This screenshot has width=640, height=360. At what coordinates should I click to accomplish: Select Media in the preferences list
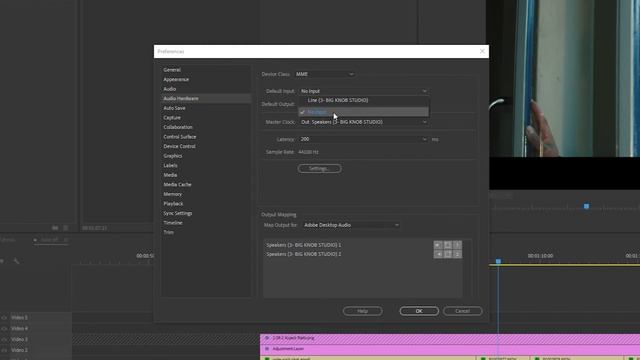click(170, 175)
